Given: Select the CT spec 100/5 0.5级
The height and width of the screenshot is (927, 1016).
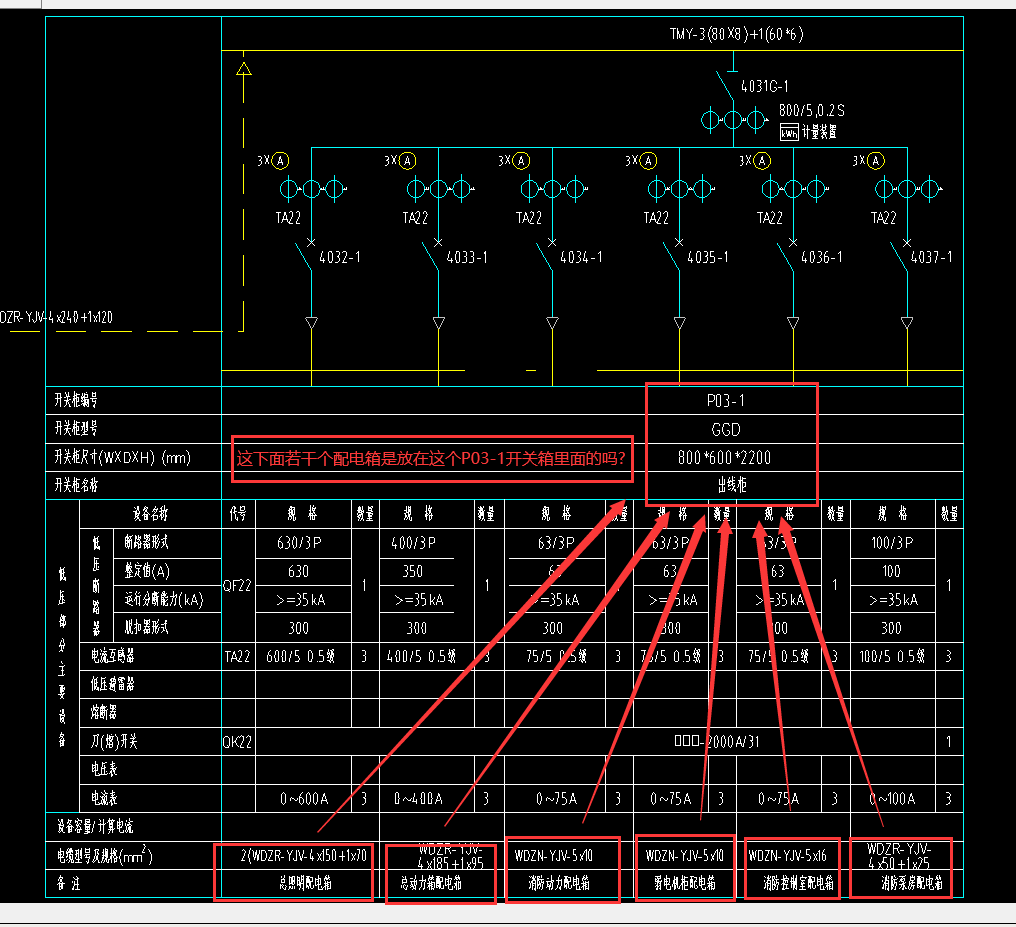Looking at the screenshot, I should 892,657.
